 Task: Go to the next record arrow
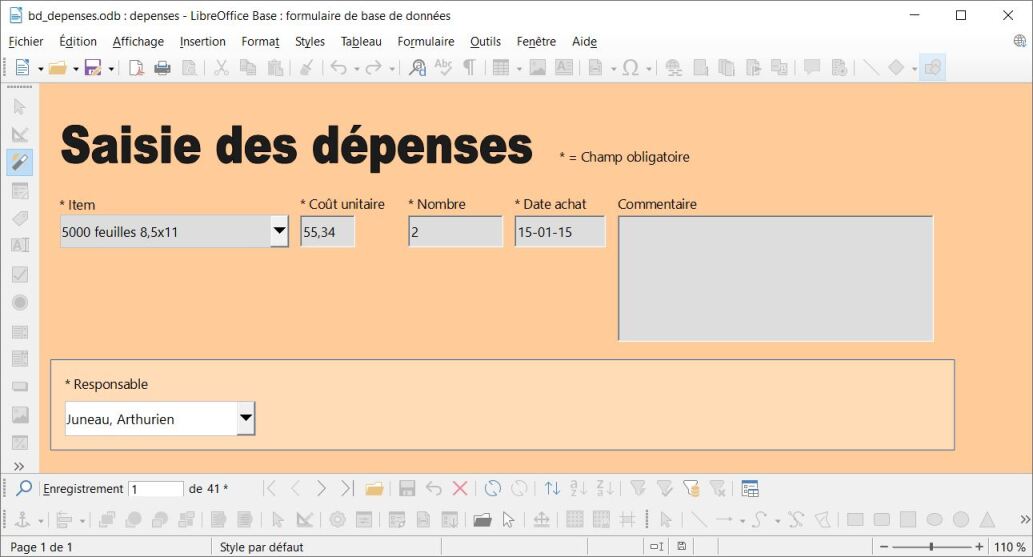321,489
